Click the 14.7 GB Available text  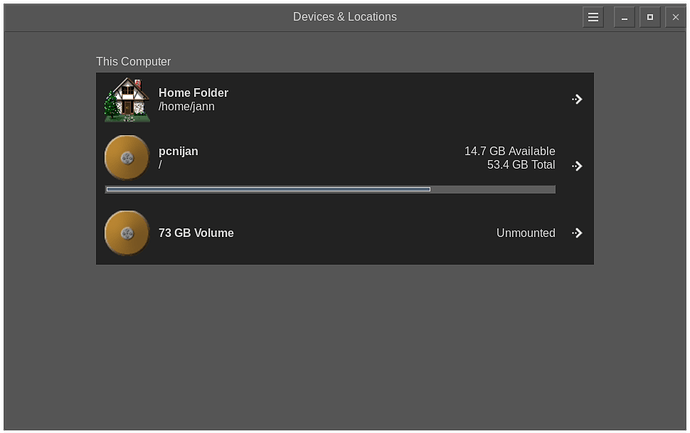(509, 151)
